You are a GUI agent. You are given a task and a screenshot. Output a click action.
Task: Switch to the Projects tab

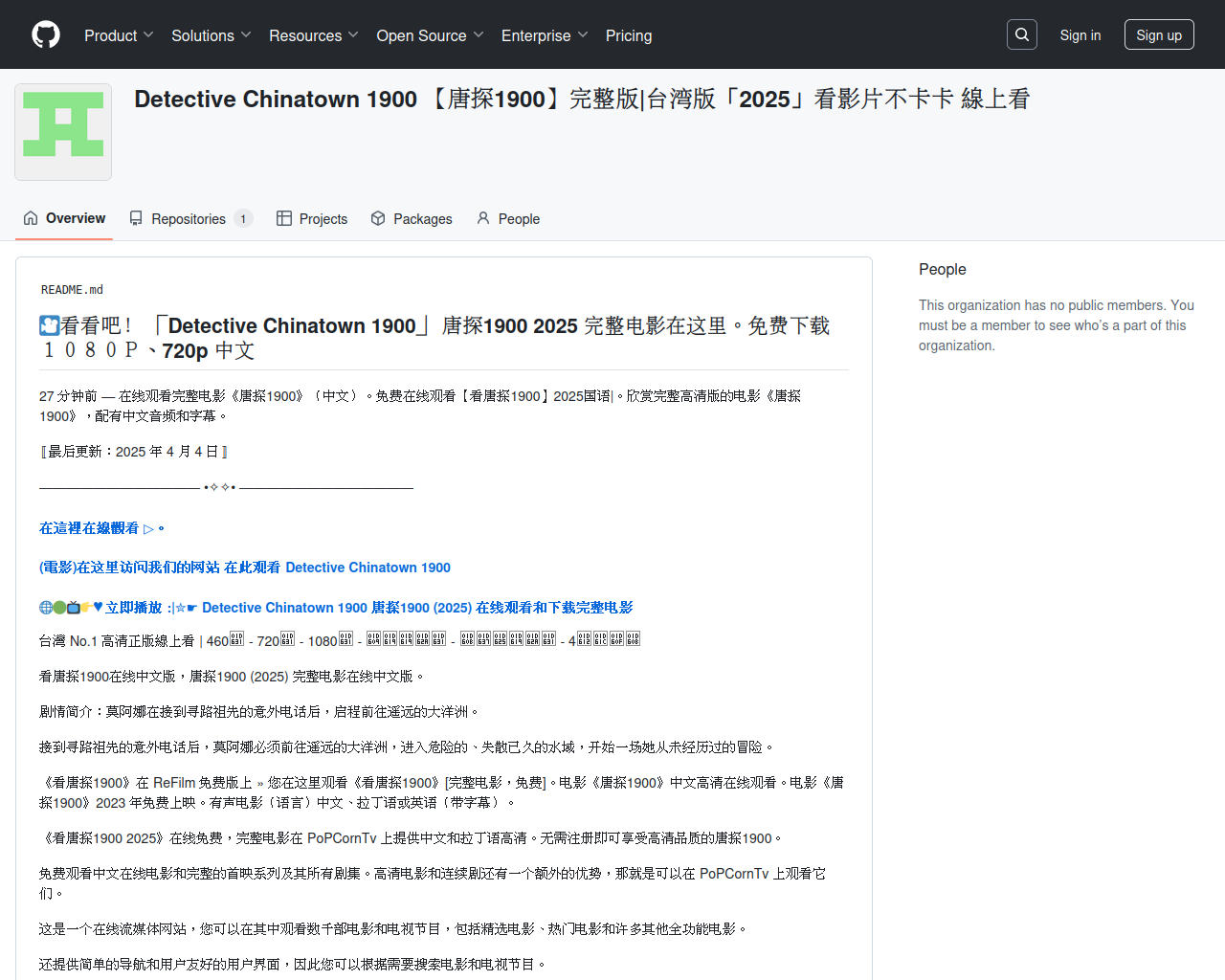pyautogui.click(x=312, y=218)
